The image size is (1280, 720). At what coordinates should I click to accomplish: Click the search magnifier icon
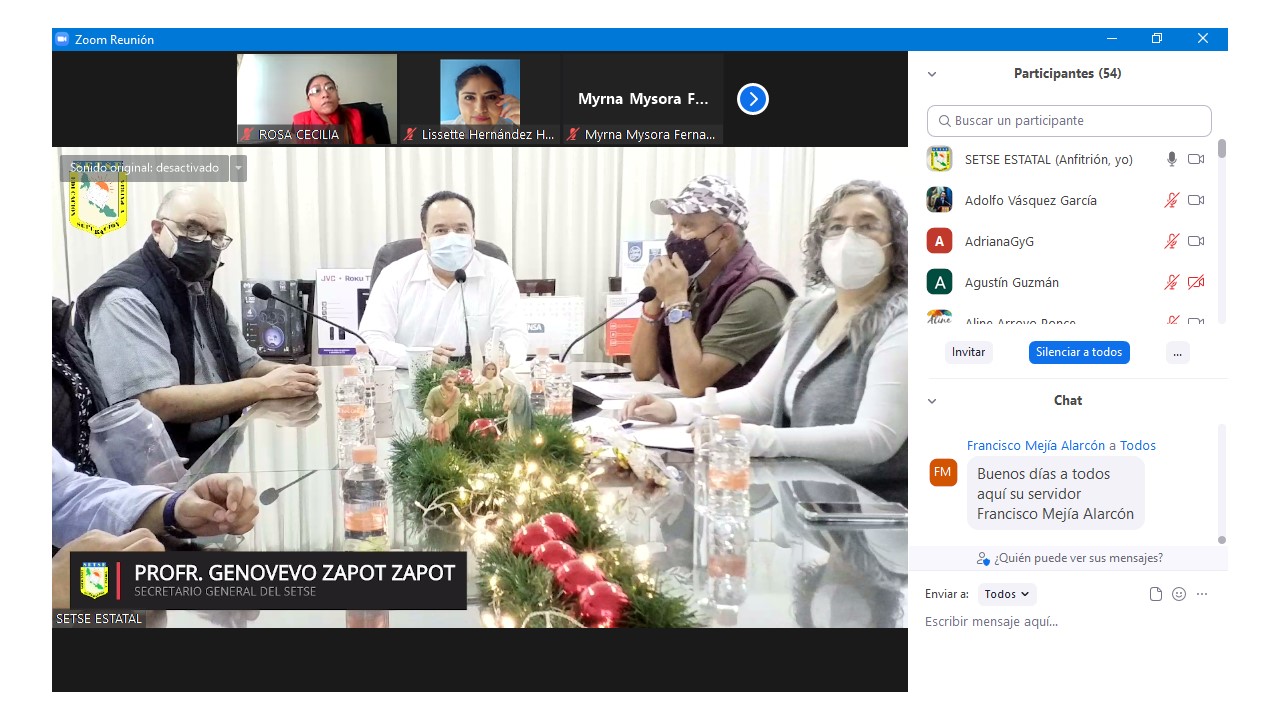tap(944, 121)
